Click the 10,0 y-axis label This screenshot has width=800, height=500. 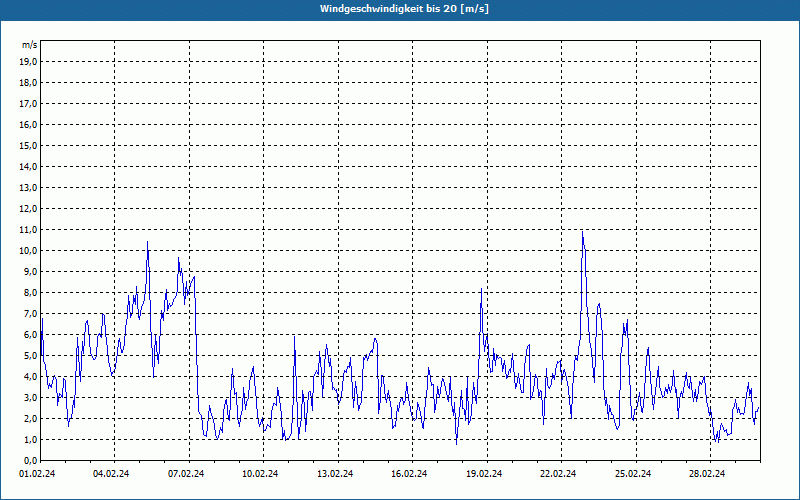28,251
